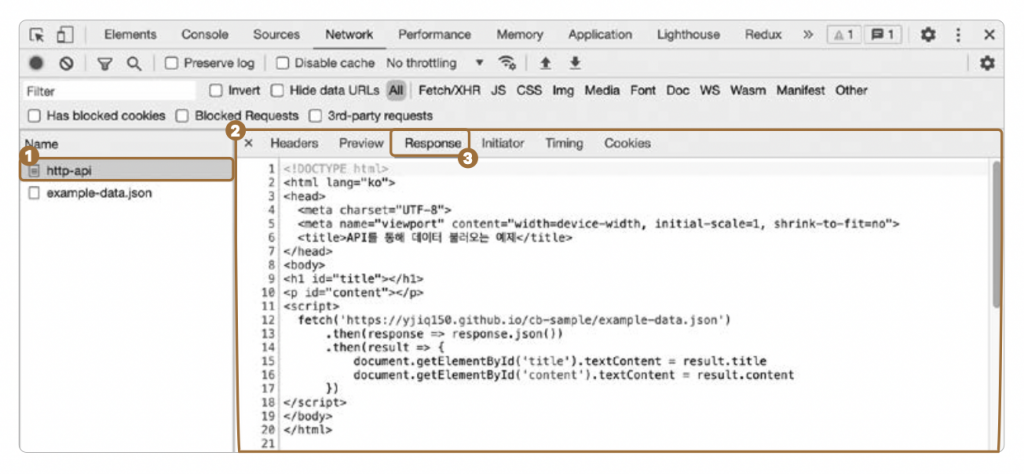This screenshot has width=1024, height=474.
Task: Check Blocked Requests checkbox
Action: coord(183,116)
